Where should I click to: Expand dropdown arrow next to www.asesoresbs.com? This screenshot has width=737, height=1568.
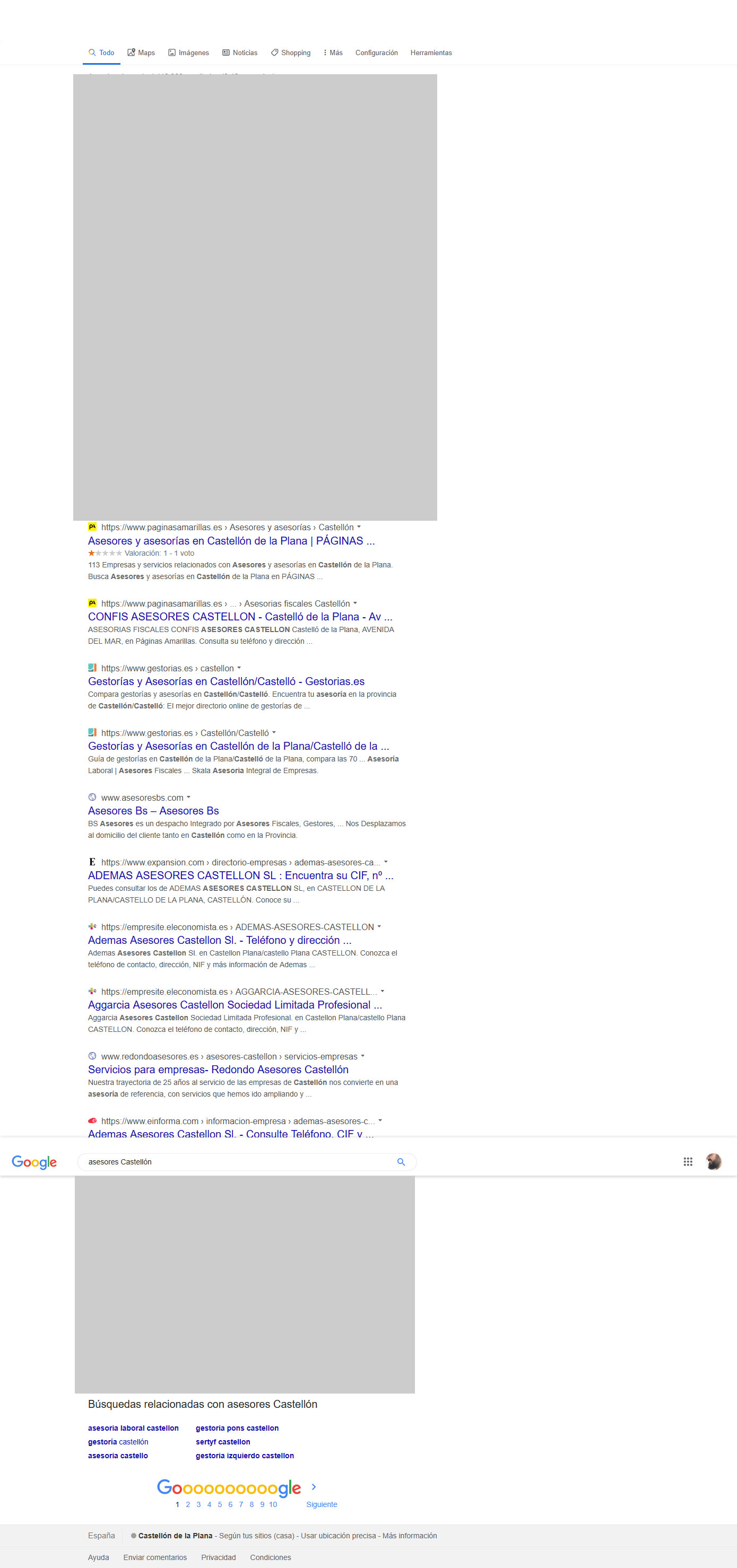point(188,797)
